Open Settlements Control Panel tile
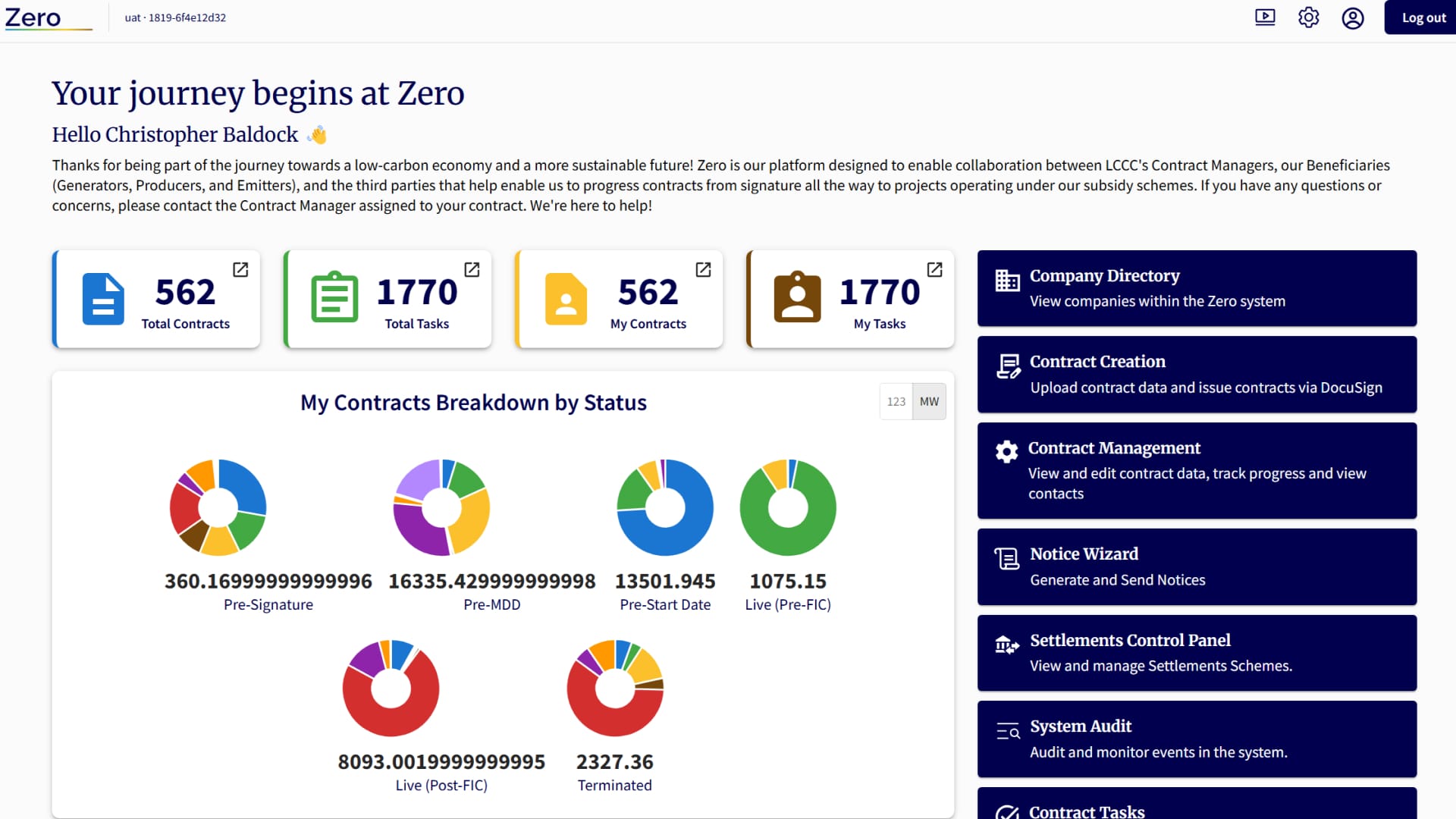This screenshot has height=819, width=1456. click(x=1197, y=653)
